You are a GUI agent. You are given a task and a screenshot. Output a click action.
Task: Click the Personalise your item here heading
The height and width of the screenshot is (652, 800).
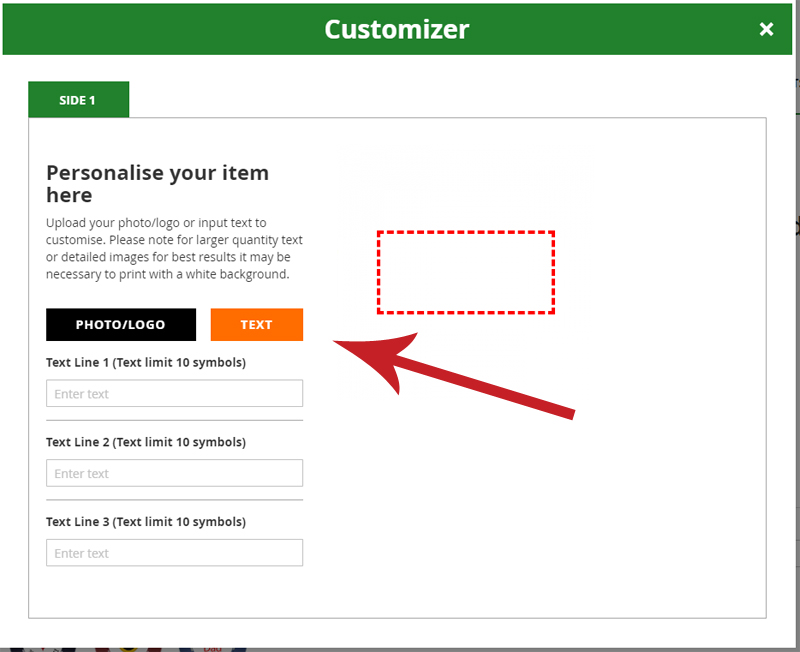tap(157, 184)
